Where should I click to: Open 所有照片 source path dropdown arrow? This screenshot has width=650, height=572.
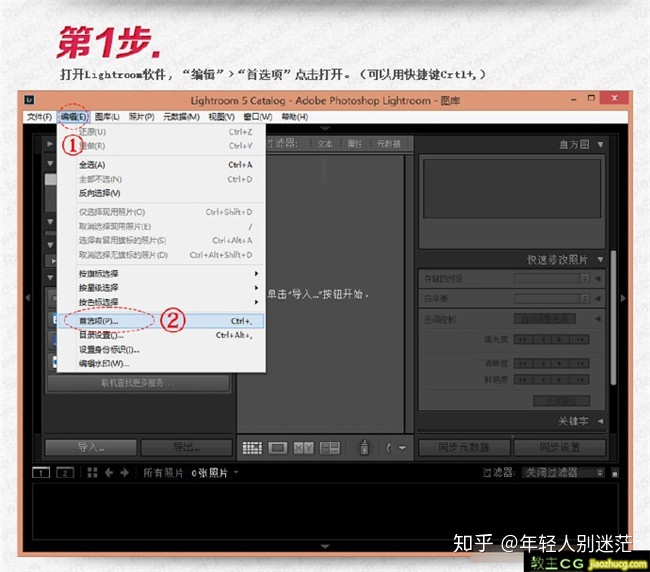click(236, 472)
